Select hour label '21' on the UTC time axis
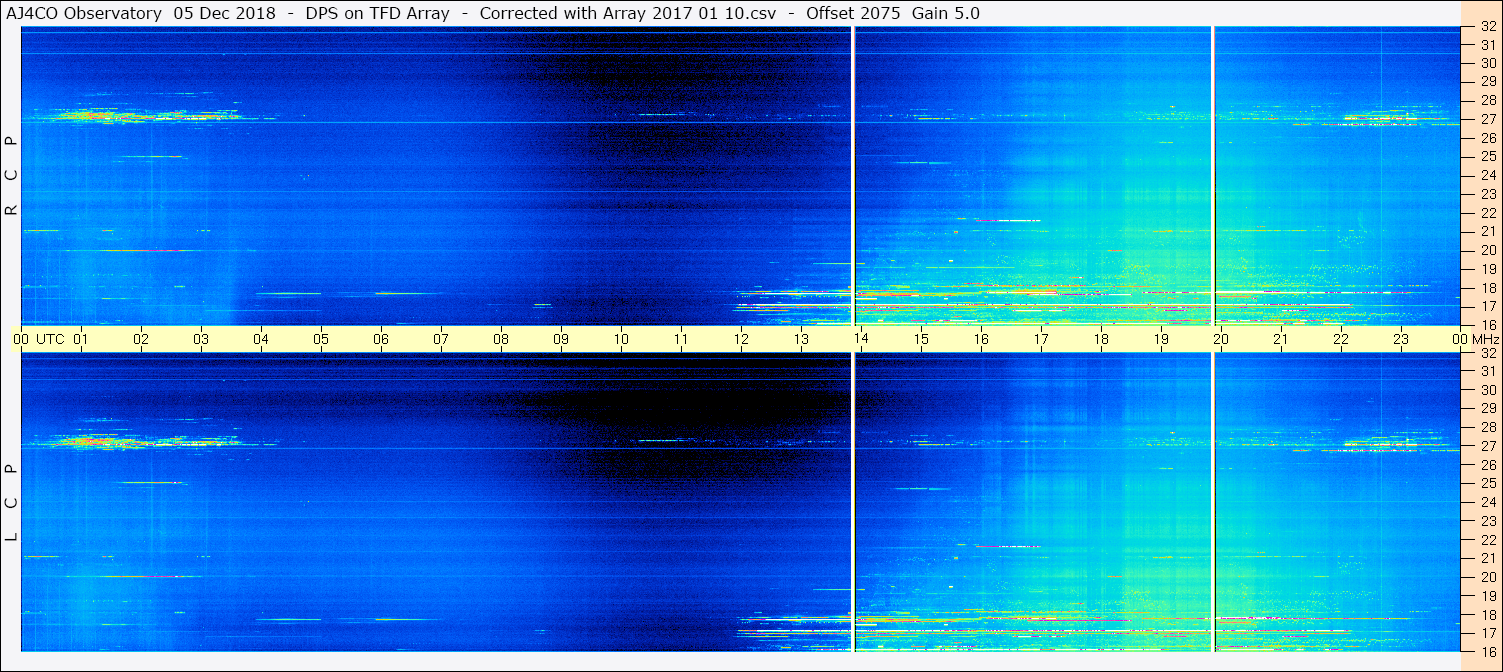 (1281, 339)
